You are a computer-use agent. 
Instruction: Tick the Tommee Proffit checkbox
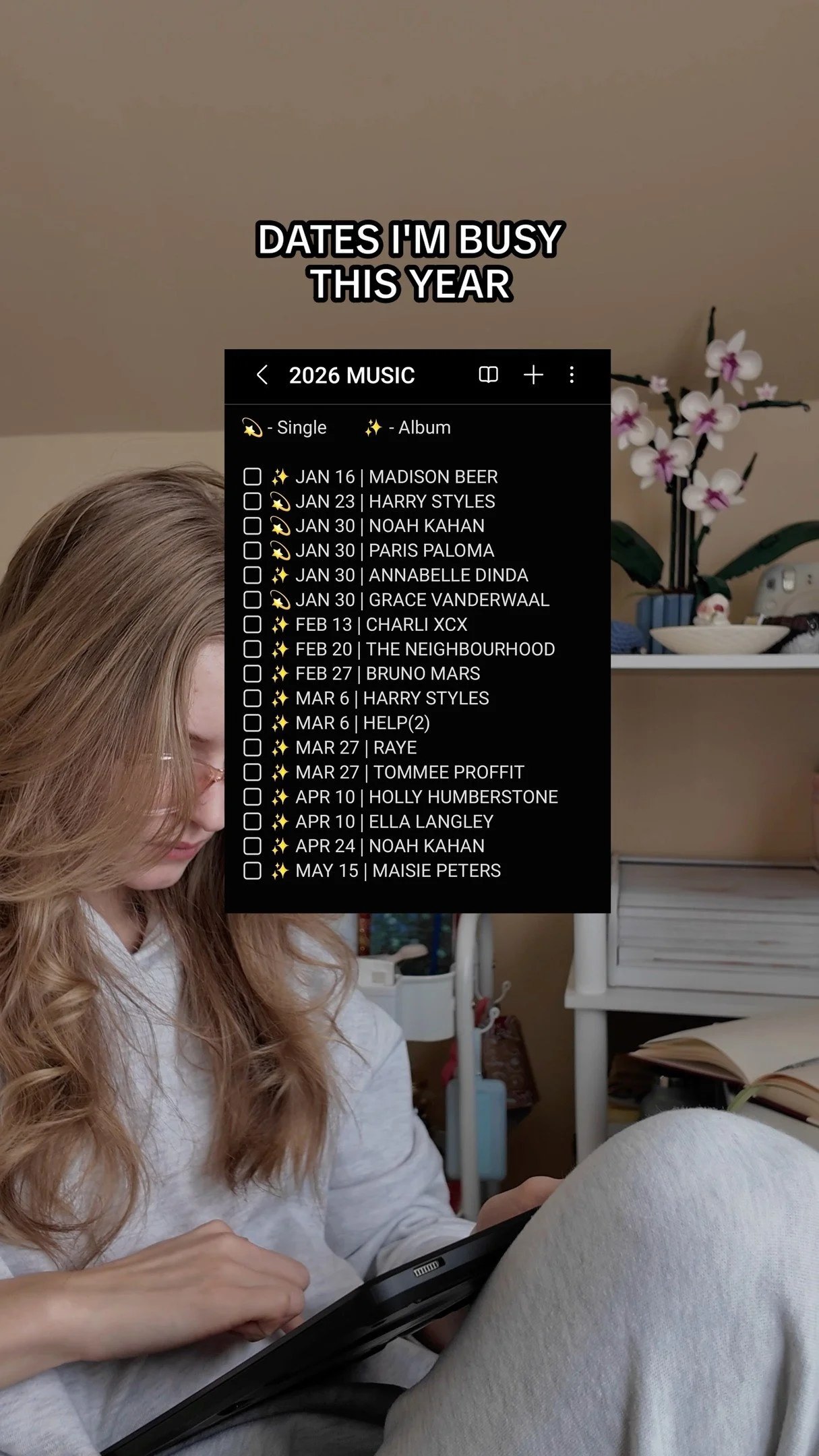[252, 772]
